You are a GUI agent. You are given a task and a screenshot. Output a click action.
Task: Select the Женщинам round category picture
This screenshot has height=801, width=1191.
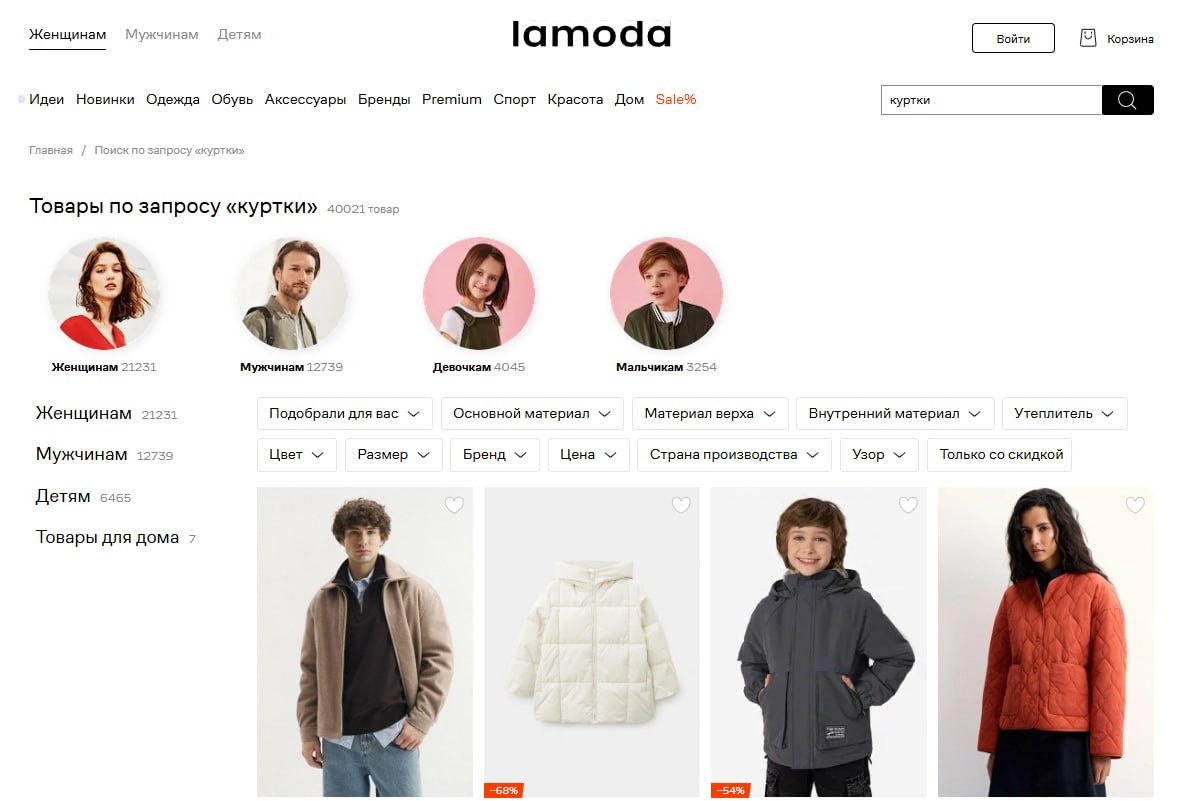pyautogui.click(x=104, y=294)
